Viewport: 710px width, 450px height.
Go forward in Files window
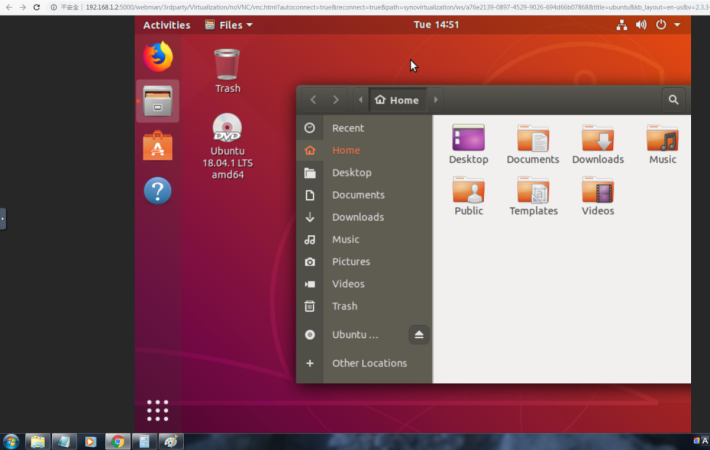tap(336, 100)
